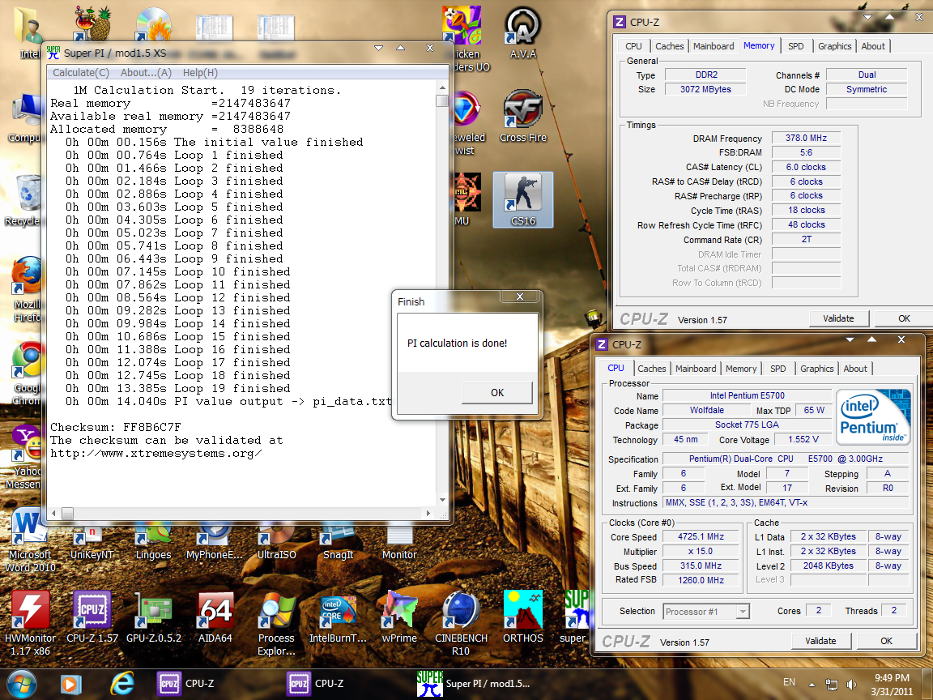Click the EN language indicator in the tray
933x700 pixels.
click(789, 682)
